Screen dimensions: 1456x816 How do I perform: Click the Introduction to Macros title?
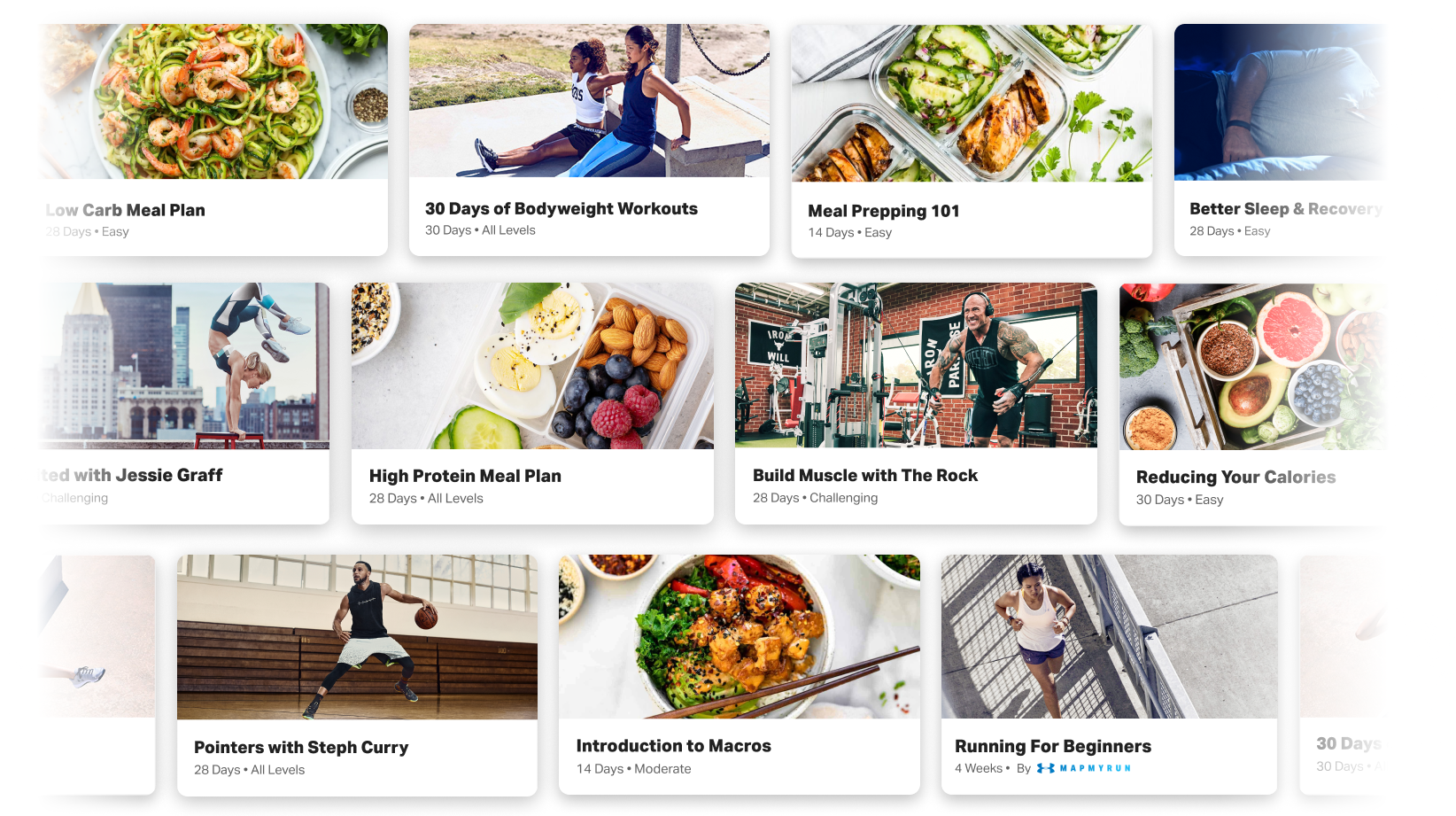point(673,746)
